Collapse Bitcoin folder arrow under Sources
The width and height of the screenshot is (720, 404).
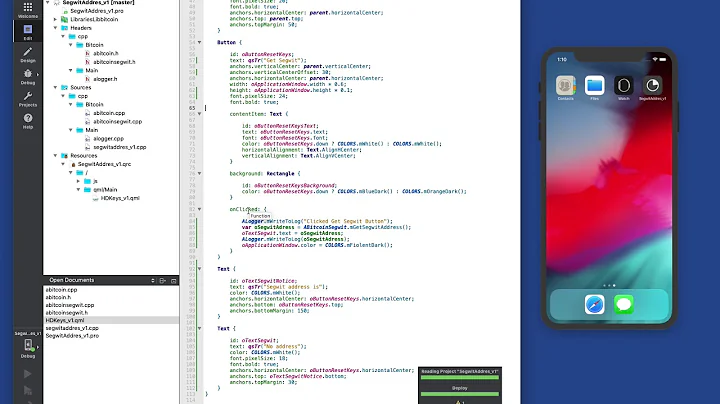[70, 104]
